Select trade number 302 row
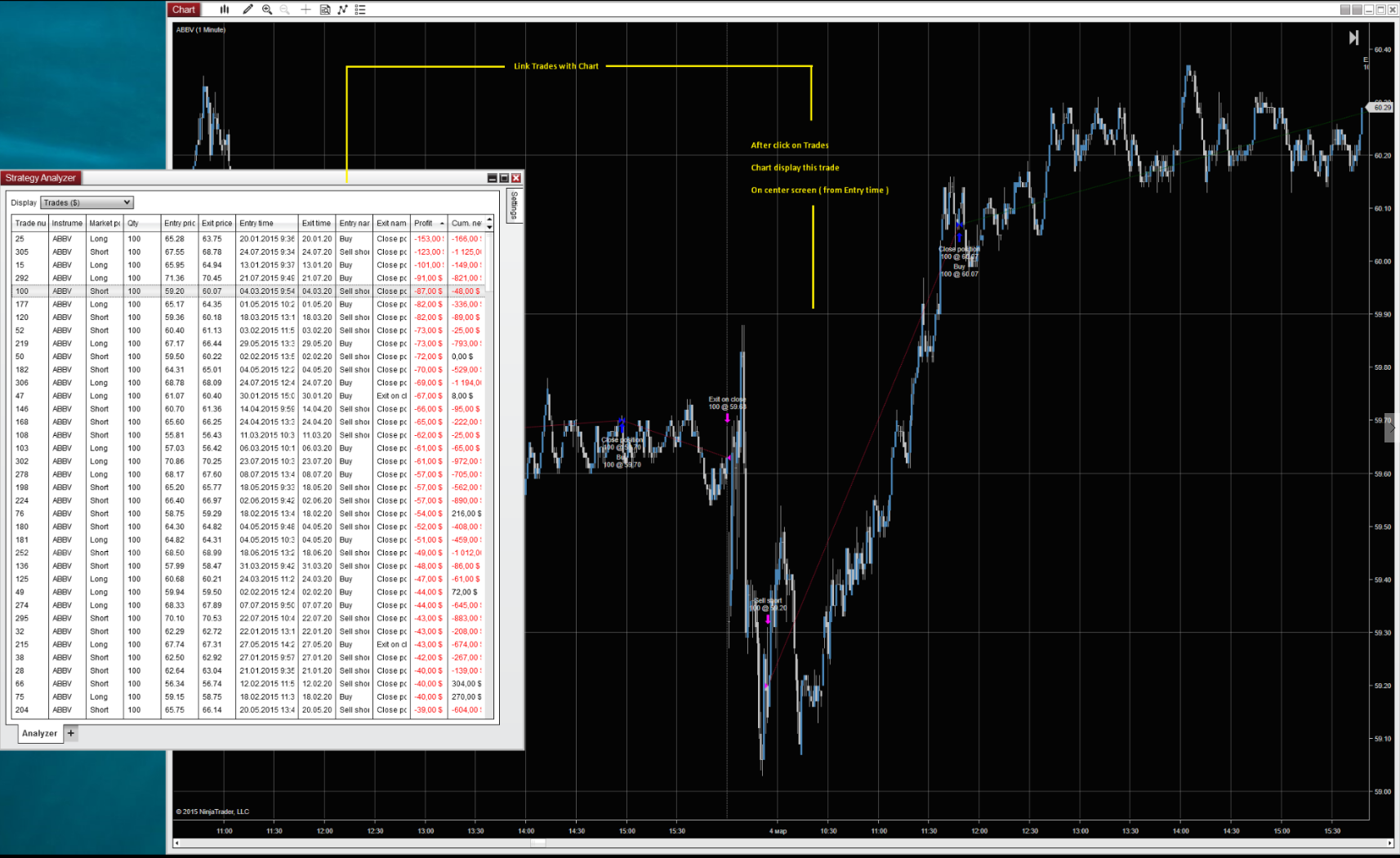The width and height of the screenshot is (1400, 858). point(248,461)
